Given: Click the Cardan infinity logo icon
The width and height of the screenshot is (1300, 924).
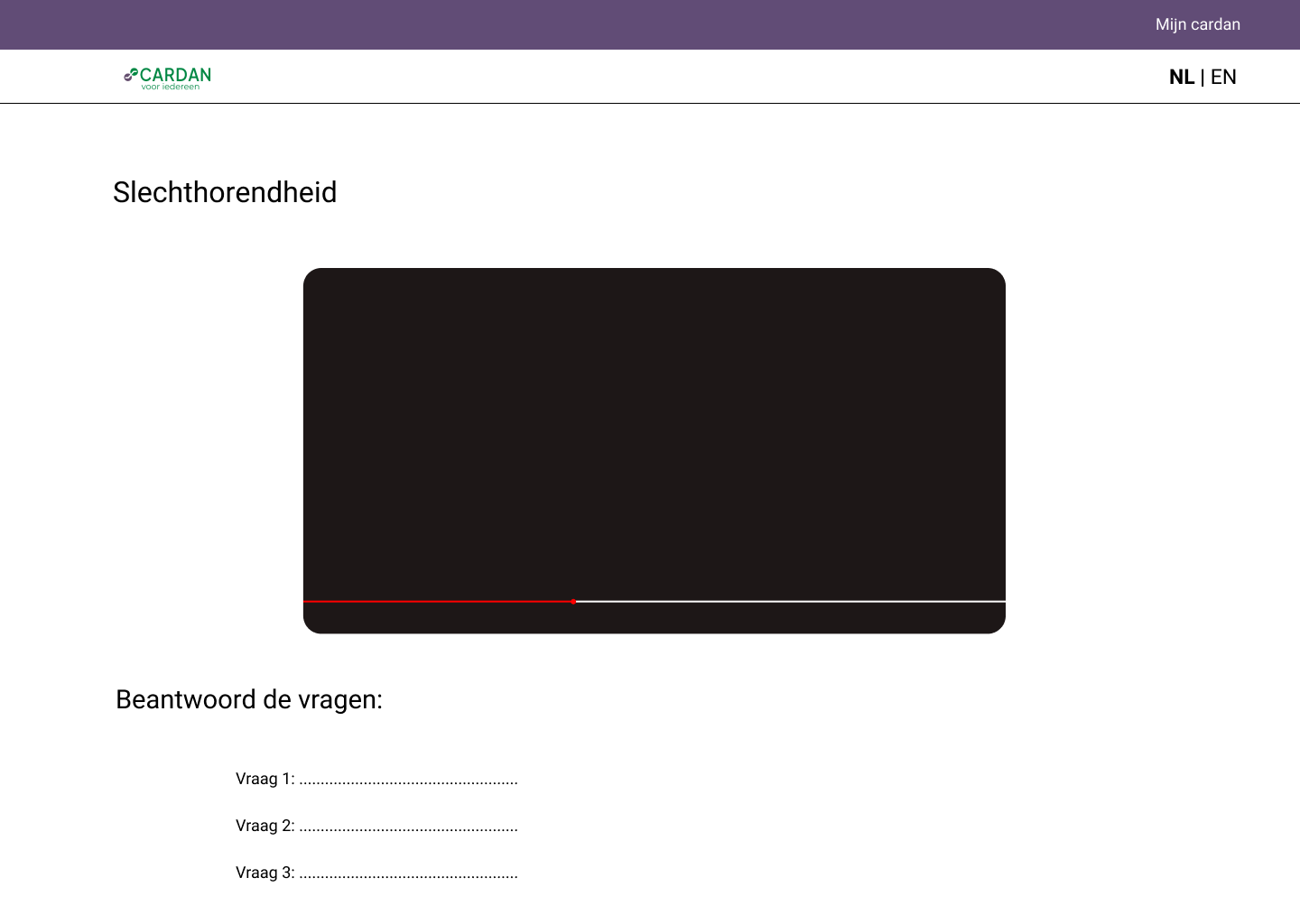Looking at the screenshot, I should [131, 75].
